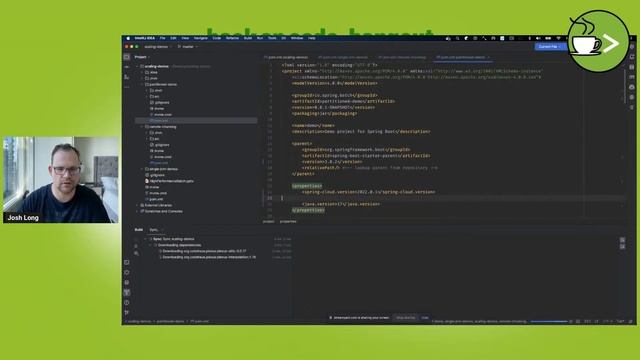Click the properties breadcrumb below editor
The image size is (640, 360).
tap(288, 222)
